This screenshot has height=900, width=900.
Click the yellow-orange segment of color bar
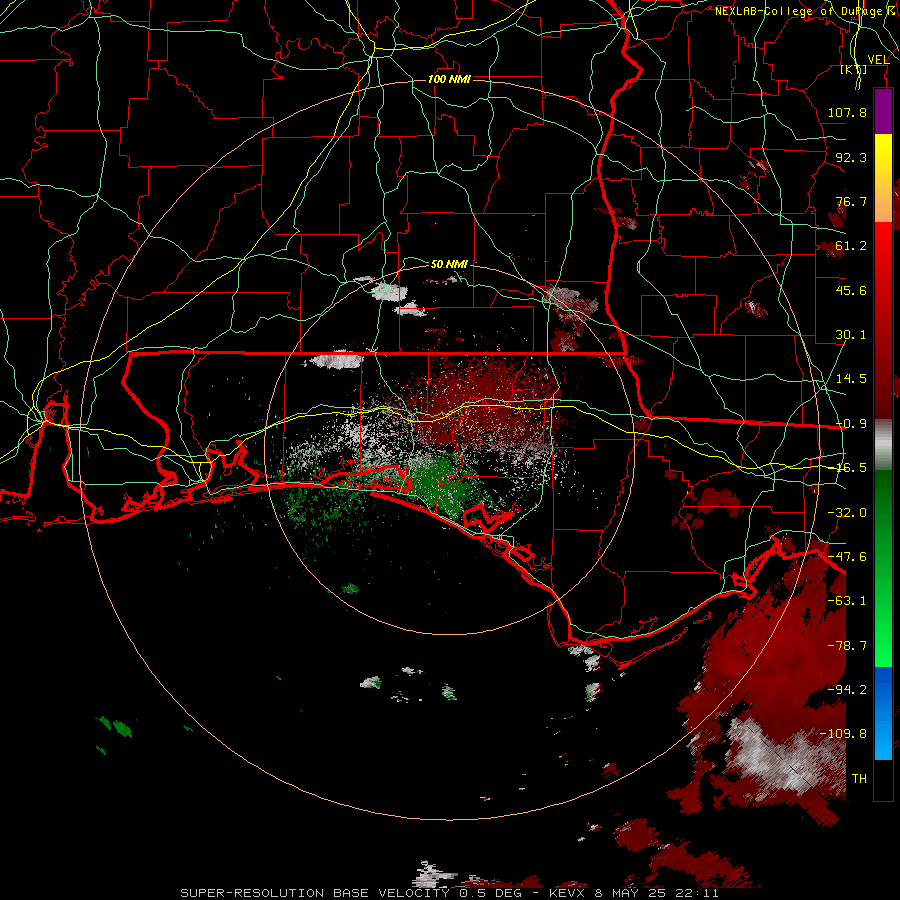click(x=883, y=178)
